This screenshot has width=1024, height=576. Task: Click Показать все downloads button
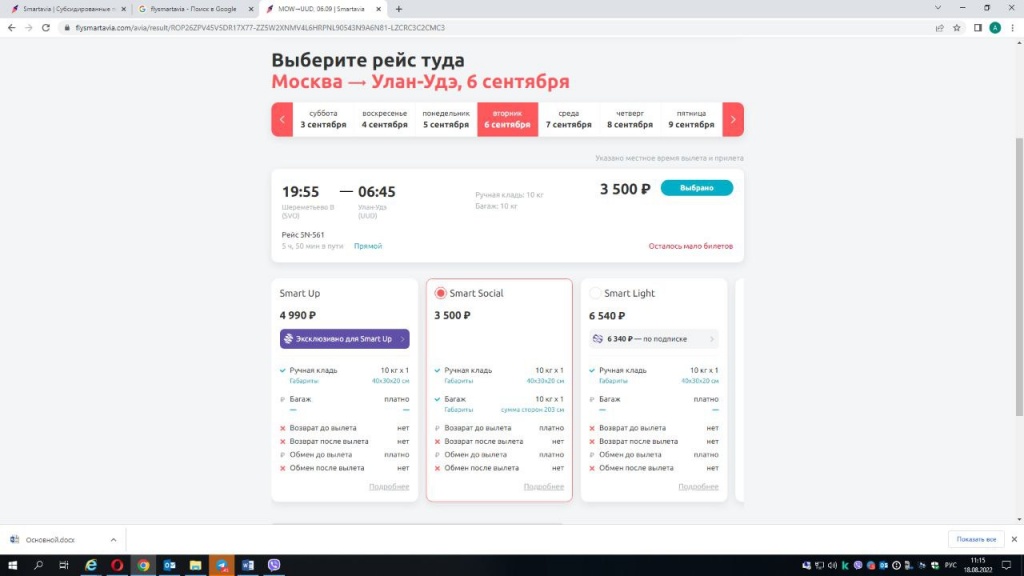tap(976, 539)
